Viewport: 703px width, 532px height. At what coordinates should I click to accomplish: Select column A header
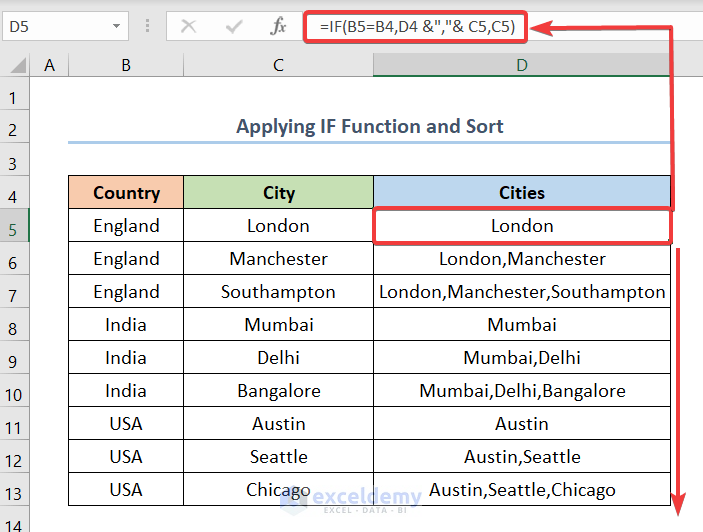pyautogui.click(x=49, y=65)
